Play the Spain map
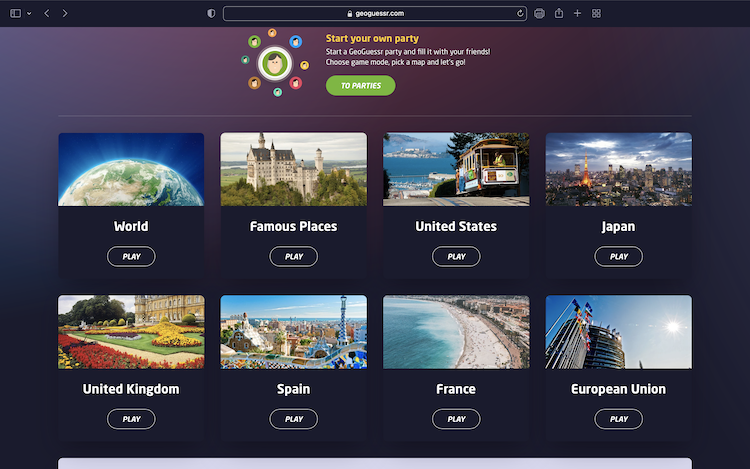The height and width of the screenshot is (469, 750). 294,419
